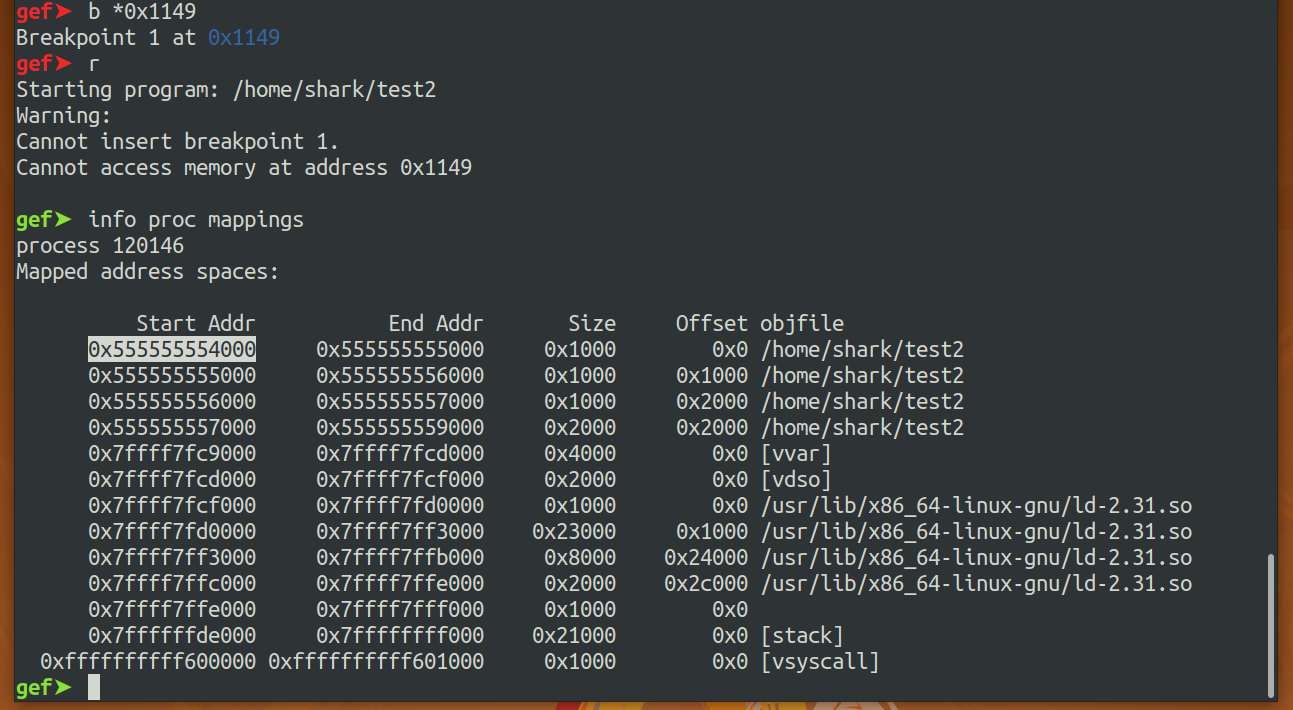This screenshot has width=1293, height=710.
Task: Click size value 0x21000
Action: [574, 636]
